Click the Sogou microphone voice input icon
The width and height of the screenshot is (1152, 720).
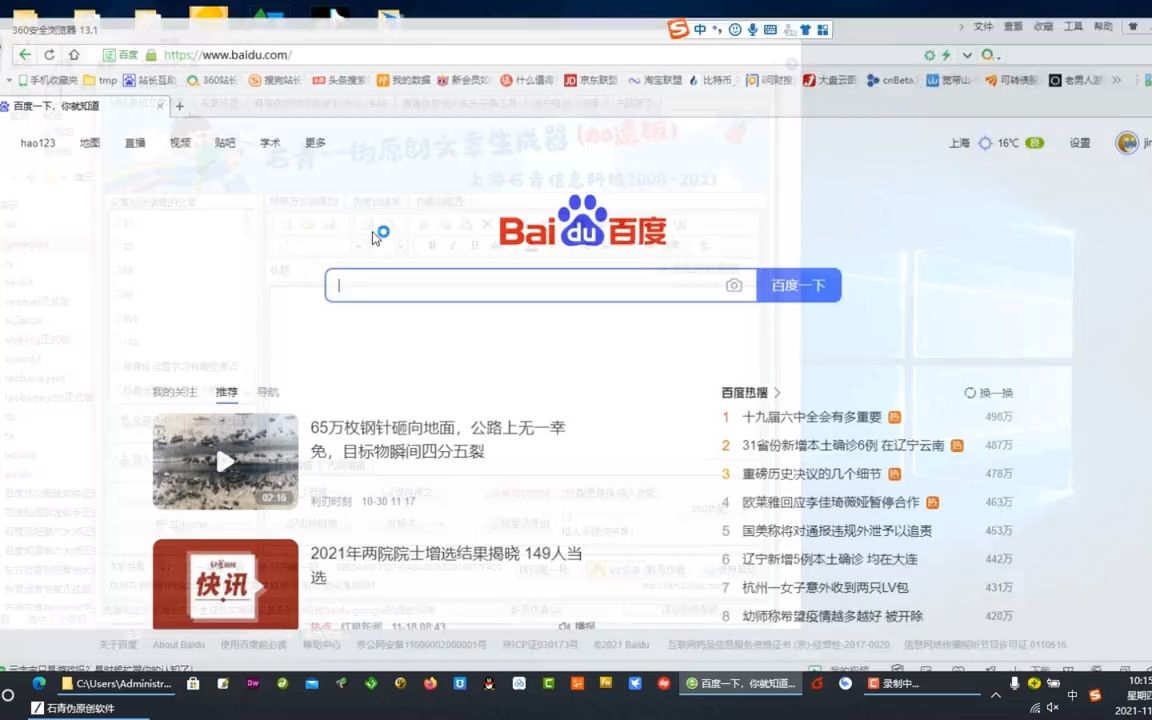pyautogui.click(x=752, y=29)
